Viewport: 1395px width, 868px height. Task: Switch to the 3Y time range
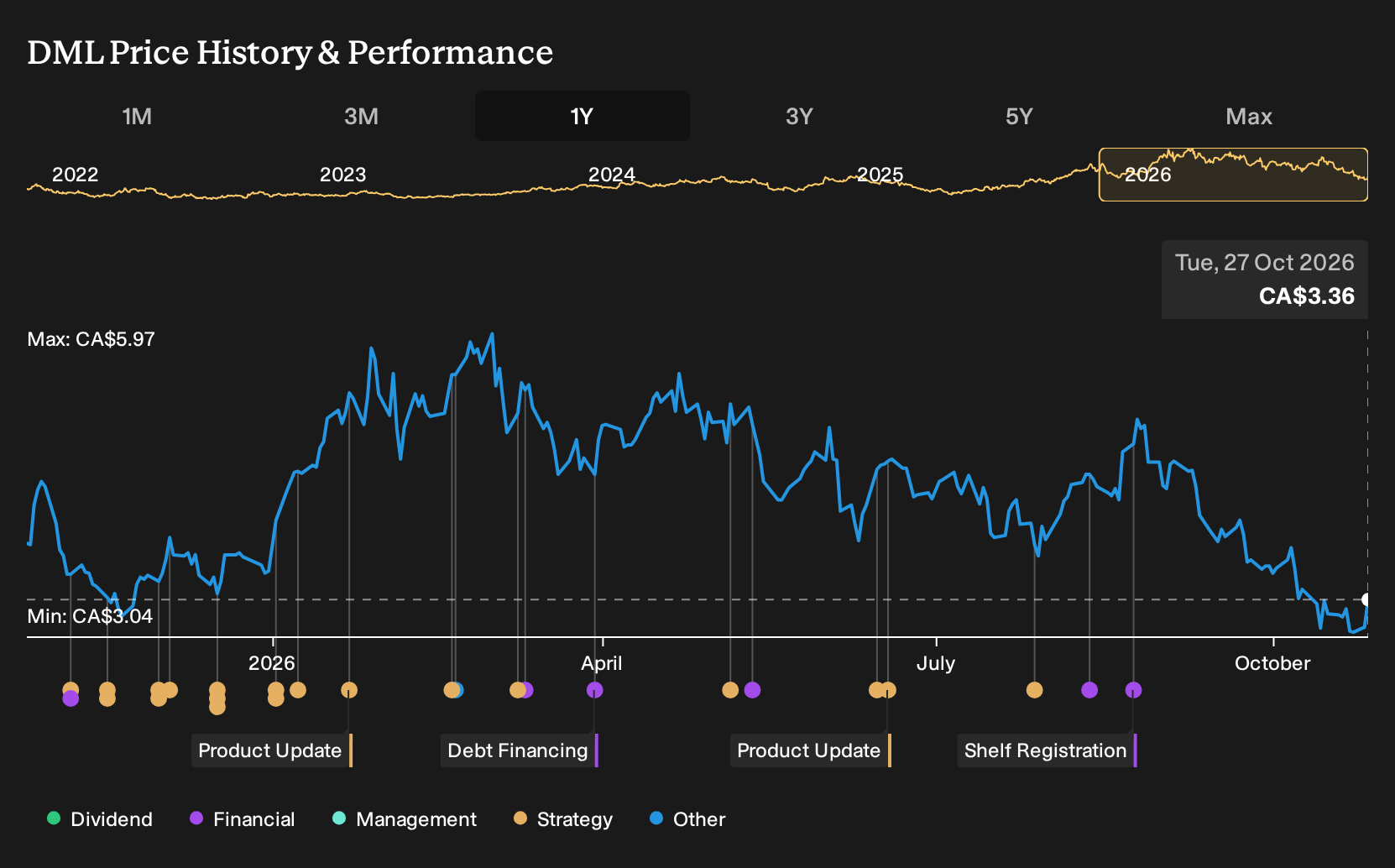(x=799, y=117)
